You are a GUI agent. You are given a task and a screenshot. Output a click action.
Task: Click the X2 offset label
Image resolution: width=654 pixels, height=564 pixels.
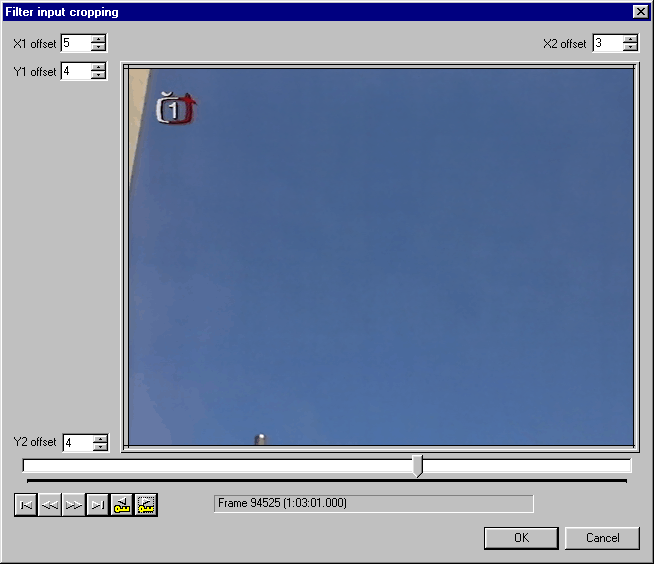click(x=565, y=44)
